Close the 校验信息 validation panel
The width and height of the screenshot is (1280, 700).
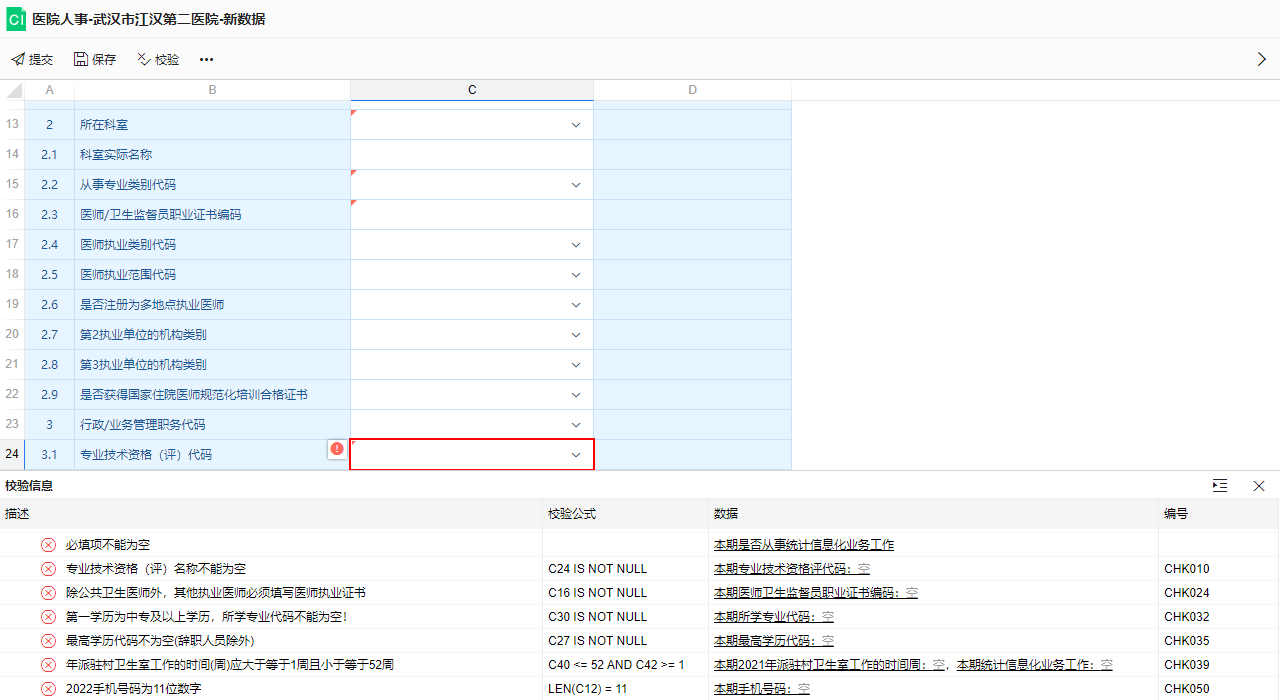pos(1259,486)
